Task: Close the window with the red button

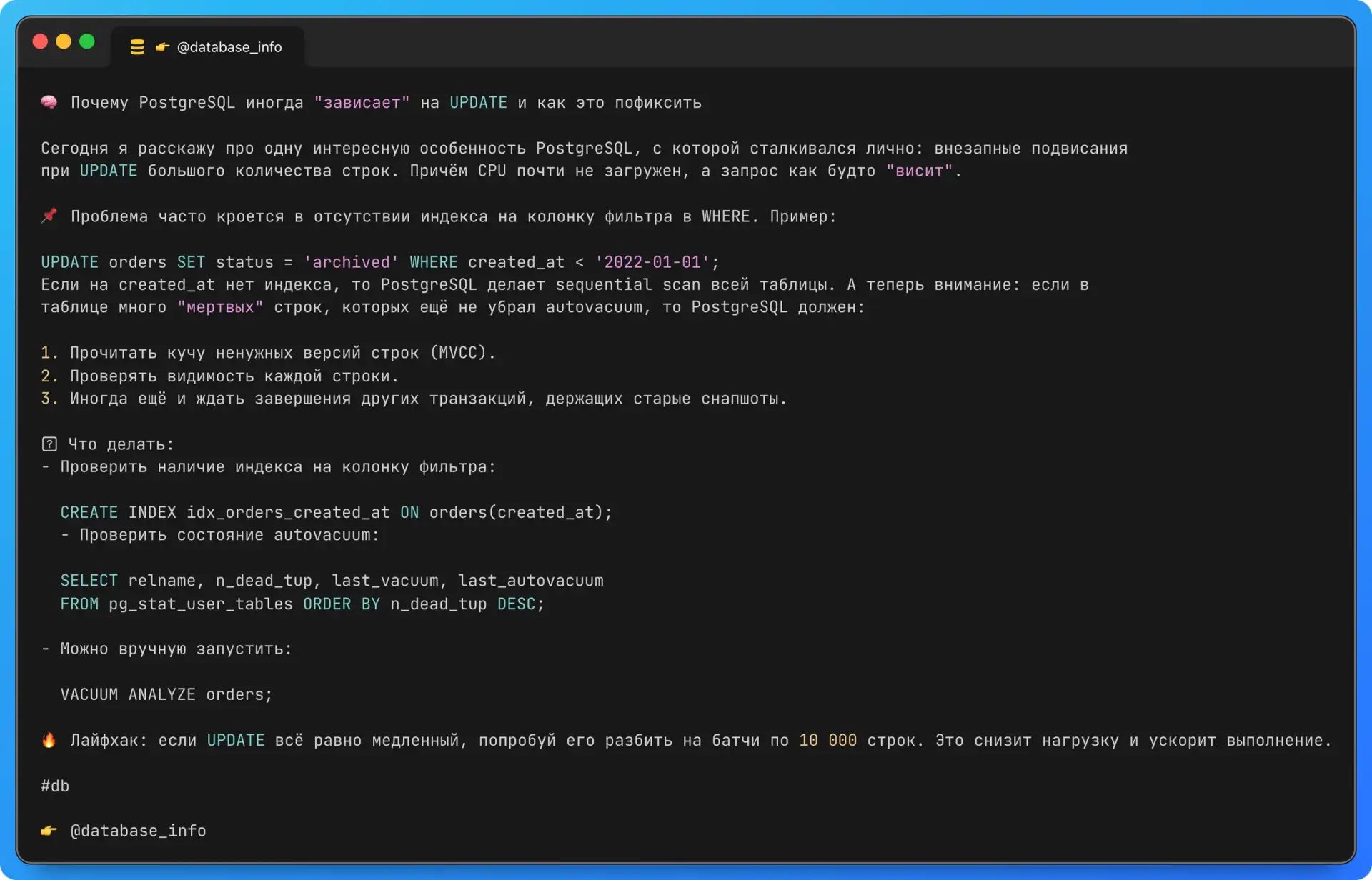Action: [x=41, y=41]
